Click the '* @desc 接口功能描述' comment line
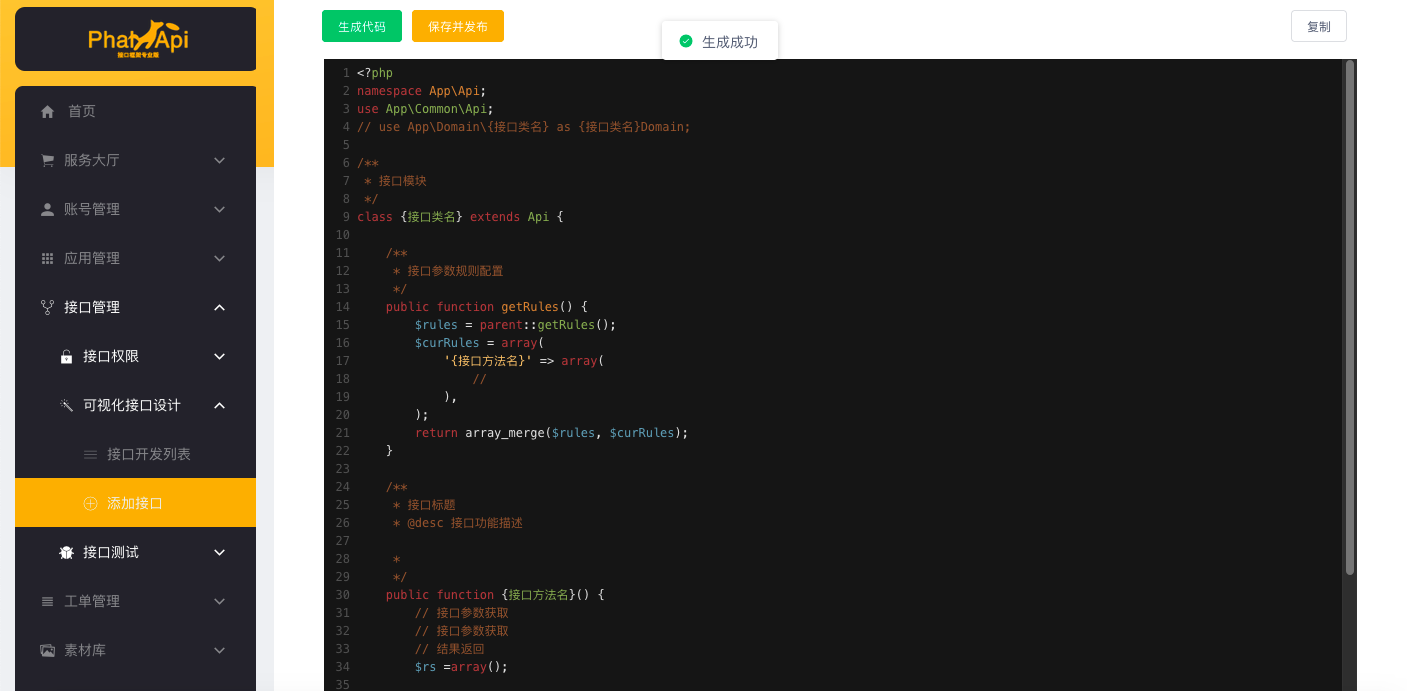 pyautogui.click(x=458, y=523)
